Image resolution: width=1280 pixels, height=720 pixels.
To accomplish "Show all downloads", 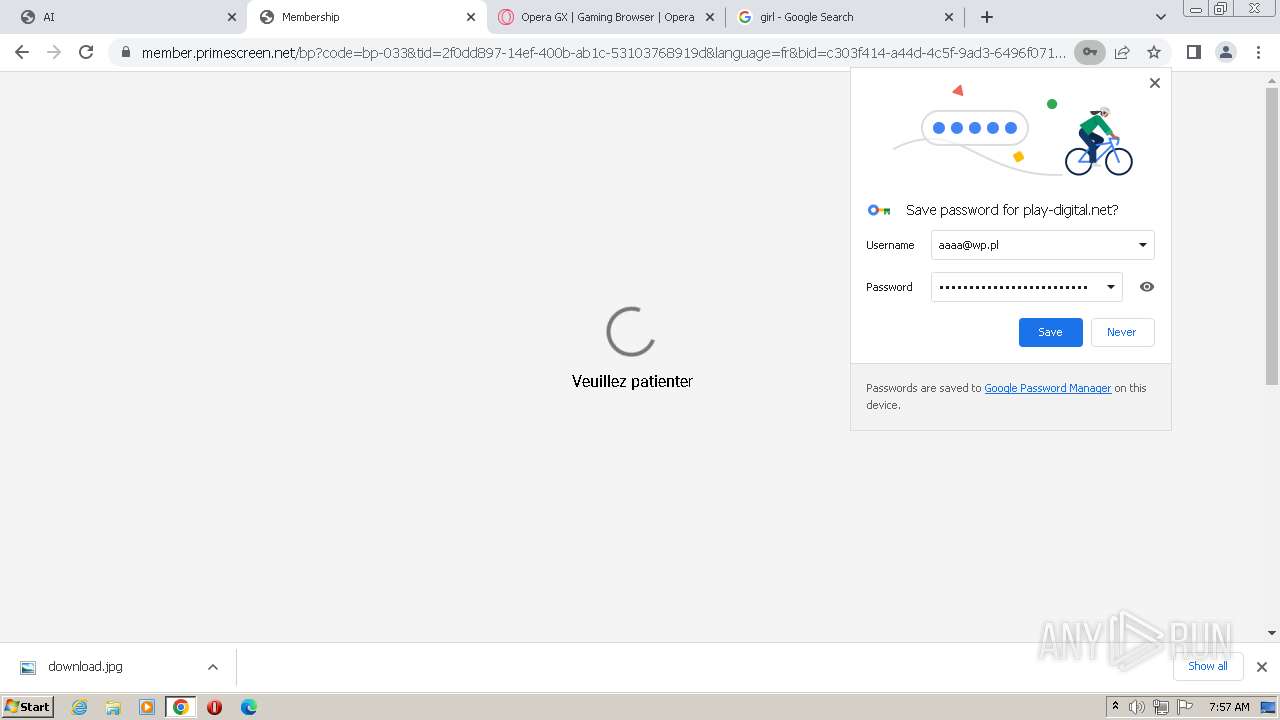I will pyautogui.click(x=1207, y=666).
